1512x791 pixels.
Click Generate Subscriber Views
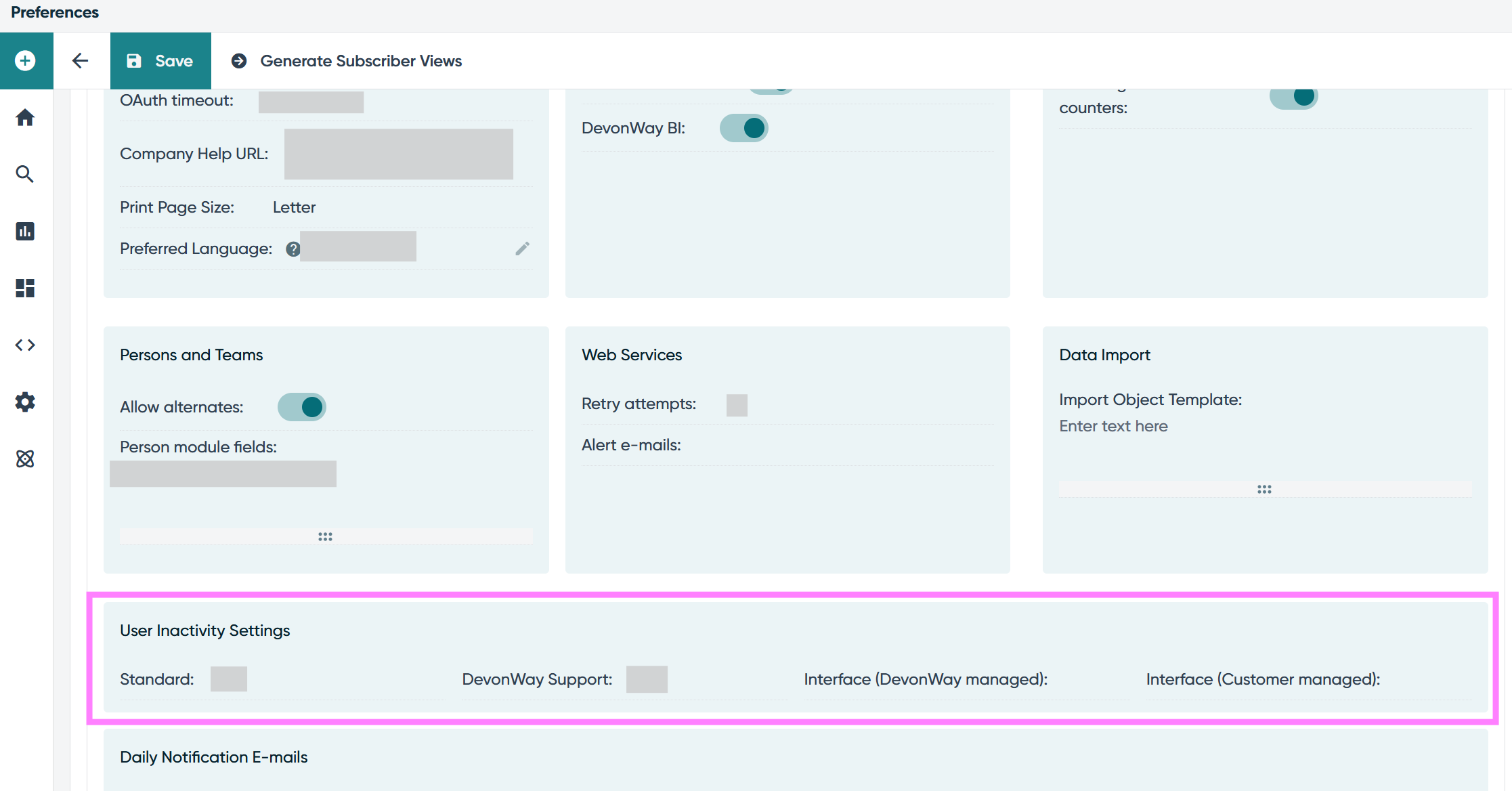point(347,61)
